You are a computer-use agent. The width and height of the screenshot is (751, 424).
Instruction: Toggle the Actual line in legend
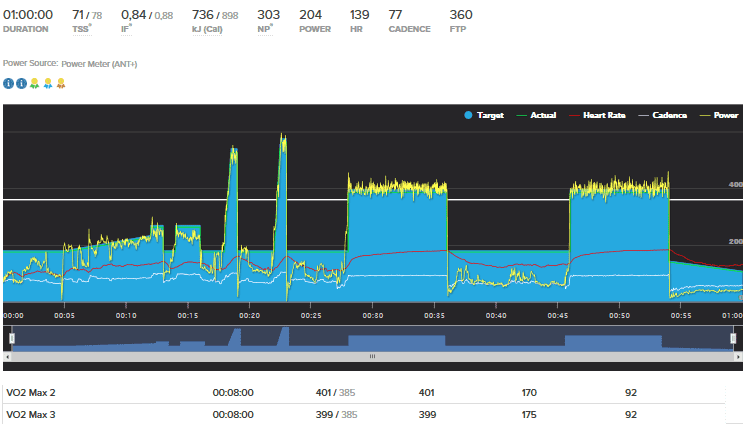pyautogui.click(x=536, y=116)
